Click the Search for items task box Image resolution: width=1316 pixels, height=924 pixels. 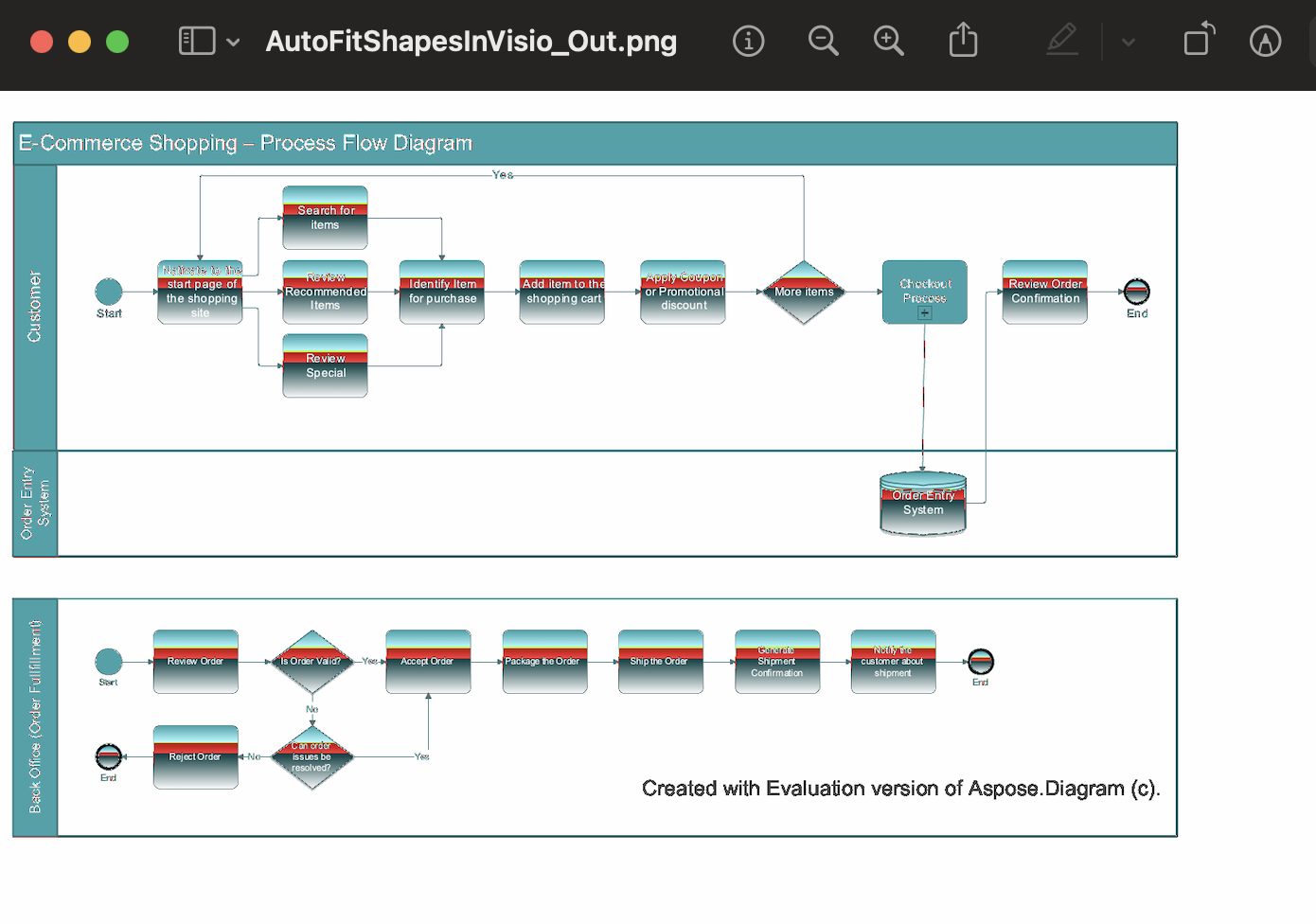(x=325, y=218)
